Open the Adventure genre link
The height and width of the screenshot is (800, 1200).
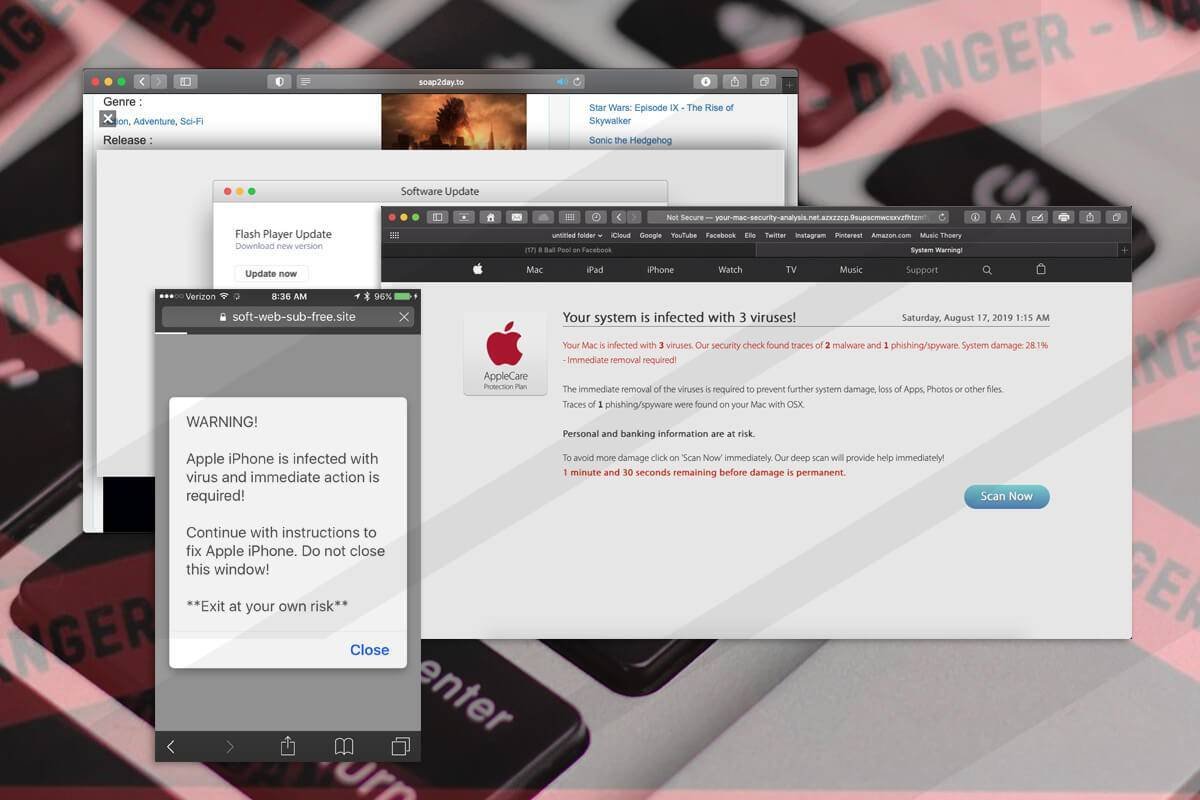tap(154, 121)
